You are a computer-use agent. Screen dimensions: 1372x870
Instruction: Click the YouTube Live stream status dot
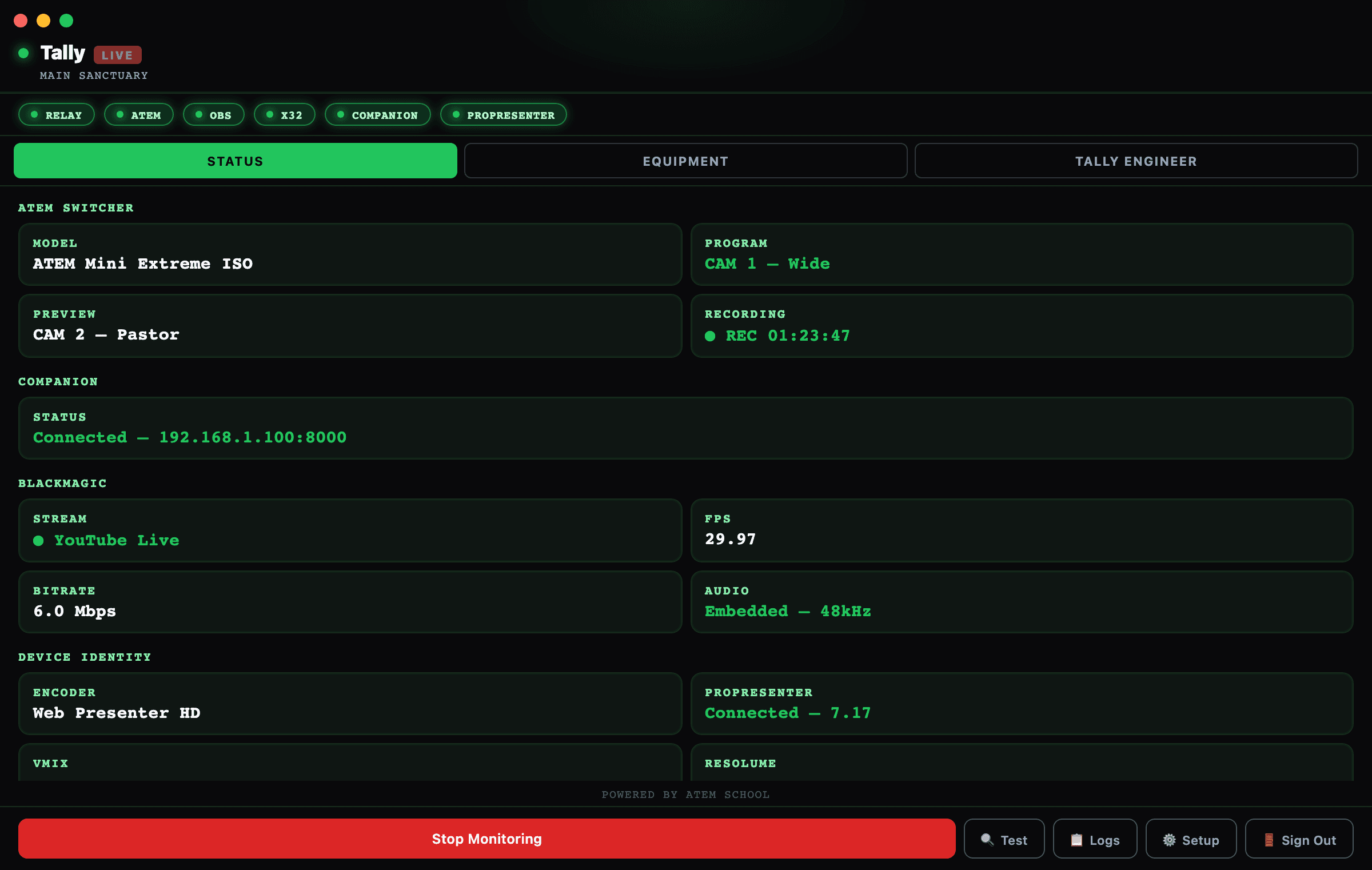coord(38,540)
